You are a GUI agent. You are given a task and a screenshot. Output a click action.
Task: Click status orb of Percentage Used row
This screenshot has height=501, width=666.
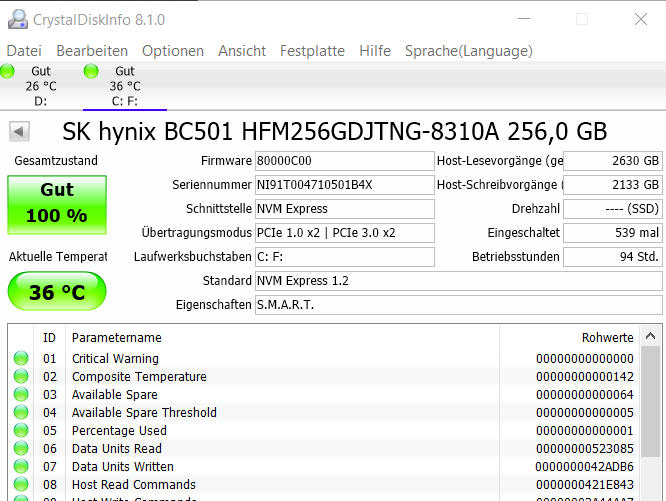click(x=21, y=430)
